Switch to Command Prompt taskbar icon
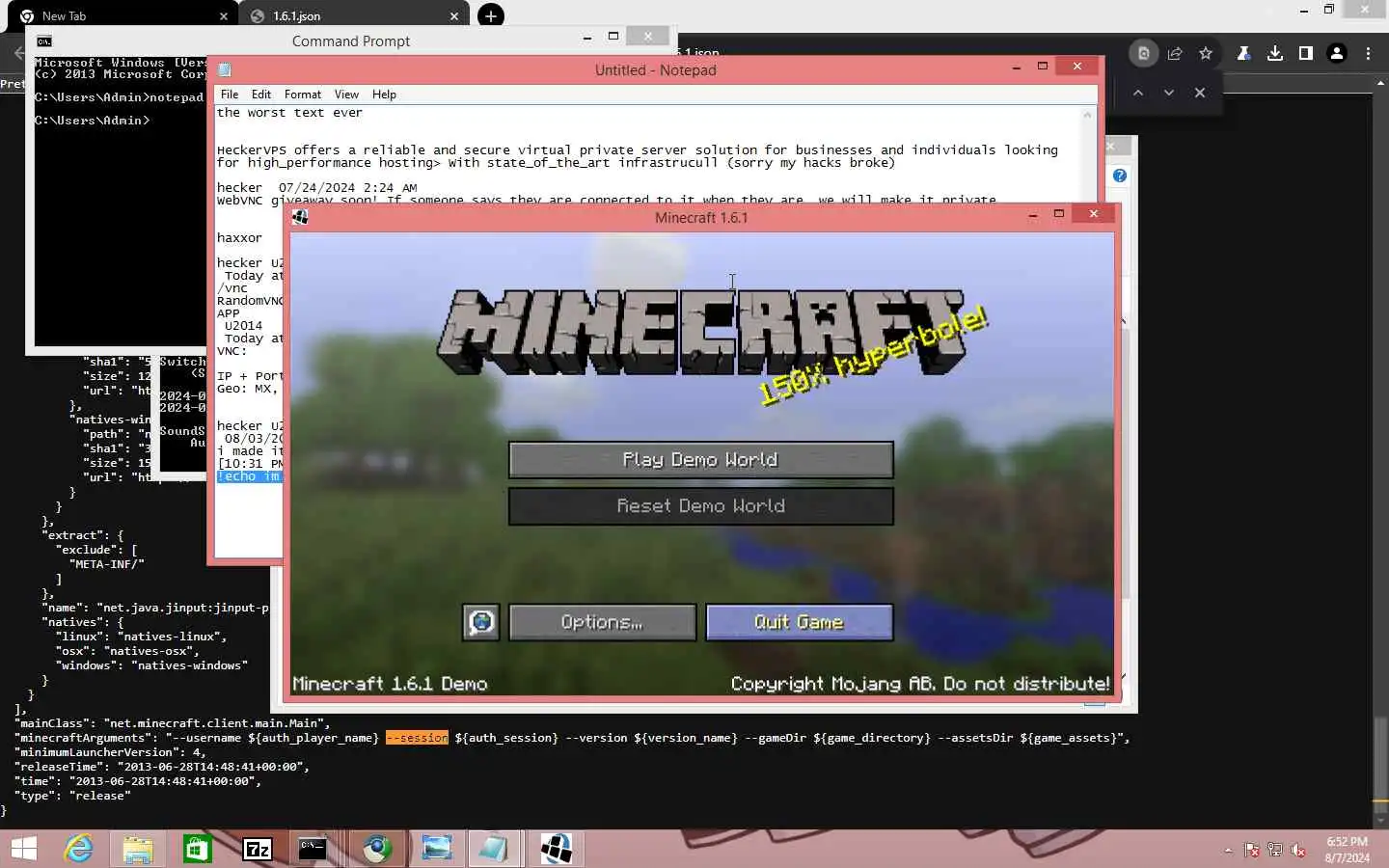The height and width of the screenshot is (868, 1389). pyautogui.click(x=313, y=849)
